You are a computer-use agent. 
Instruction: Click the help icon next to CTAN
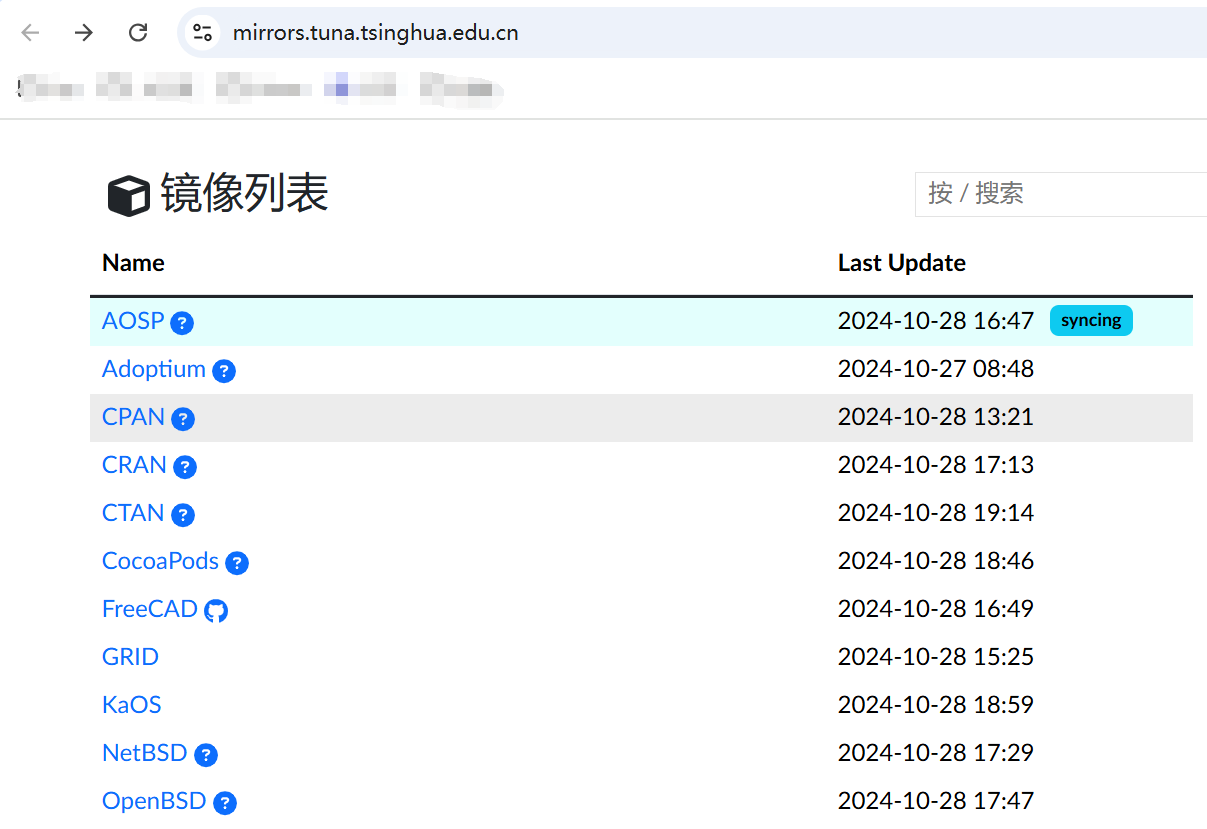tap(183, 515)
